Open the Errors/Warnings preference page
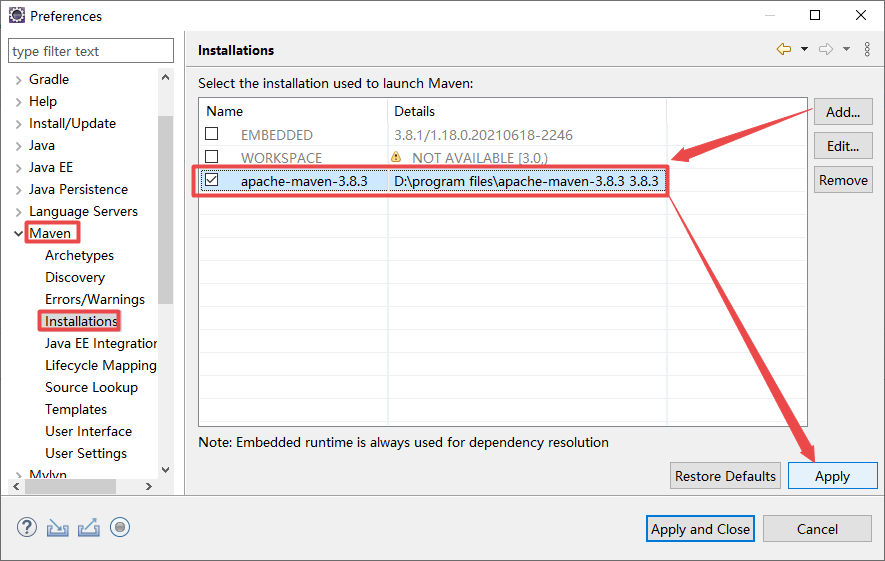This screenshot has width=885, height=561. click(95, 299)
